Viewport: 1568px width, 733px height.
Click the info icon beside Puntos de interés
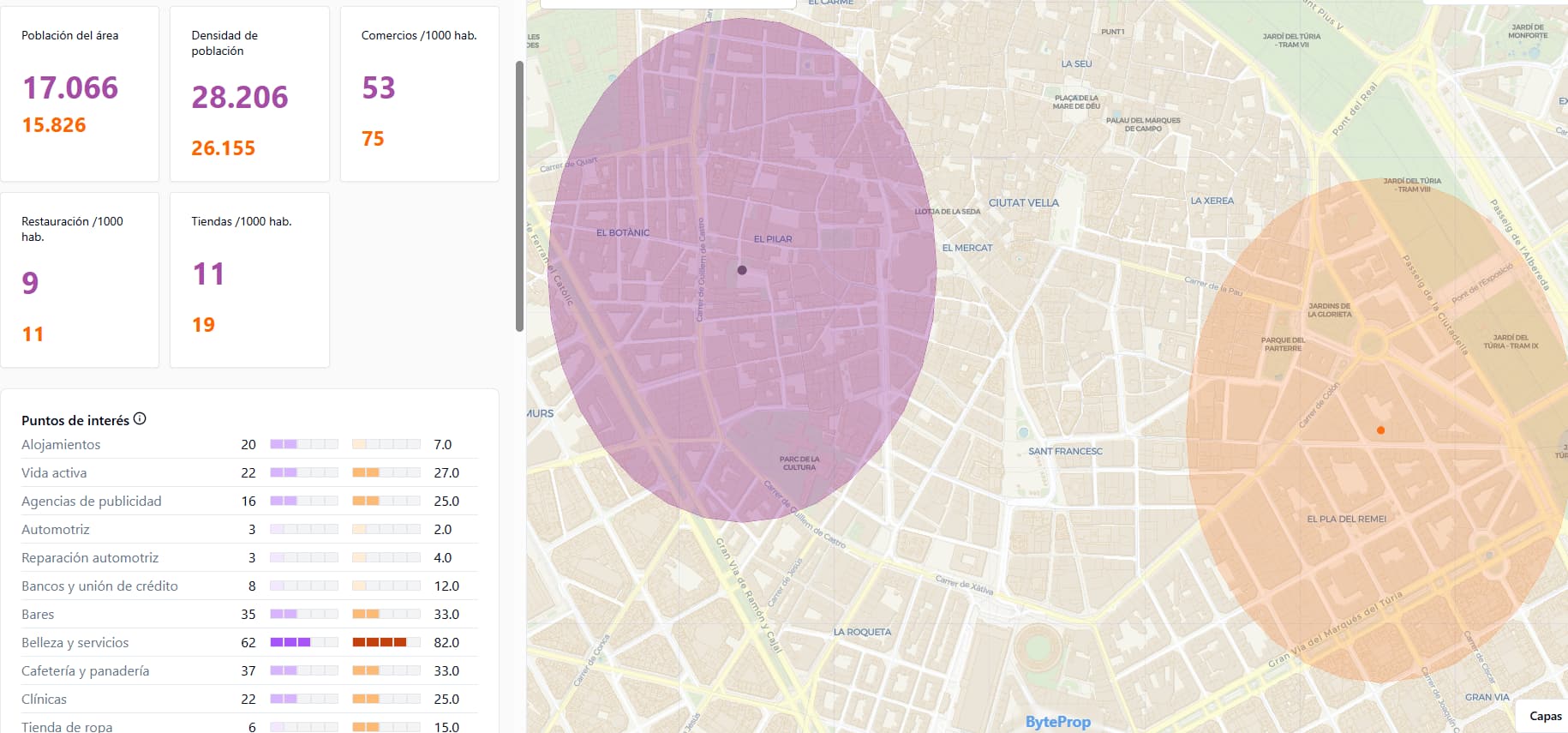click(x=140, y=419)
